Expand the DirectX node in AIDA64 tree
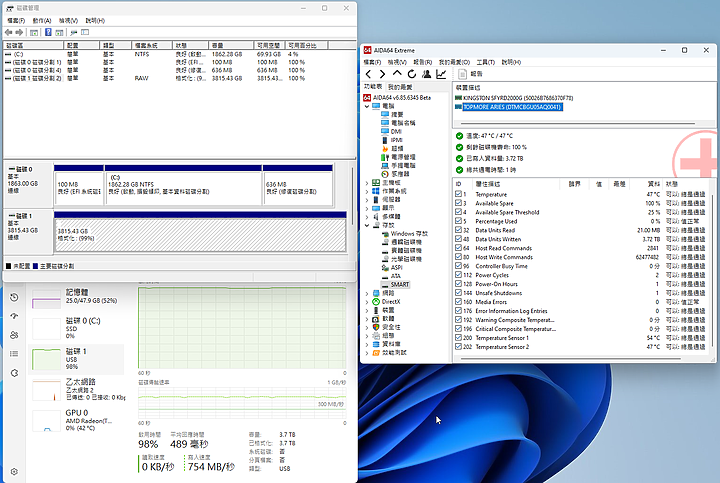Viewport: 720px width, 483px height. click(x=367, y=302)
